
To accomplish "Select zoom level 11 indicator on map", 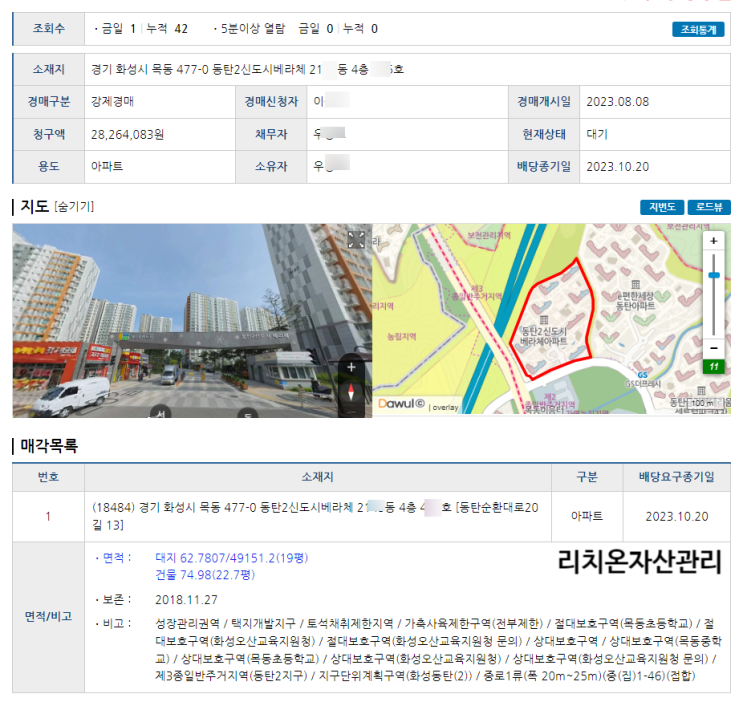I will [x=714, y=366].
